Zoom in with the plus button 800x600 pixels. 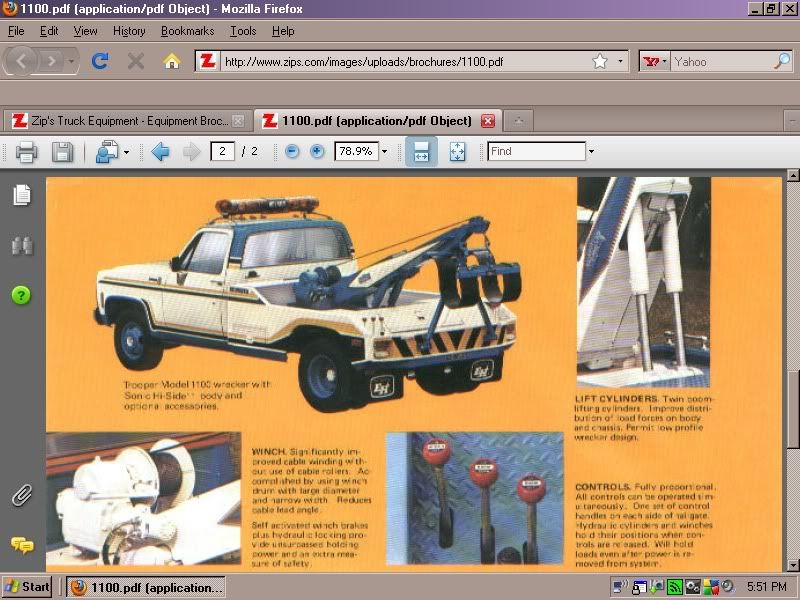tap(317, 152)
